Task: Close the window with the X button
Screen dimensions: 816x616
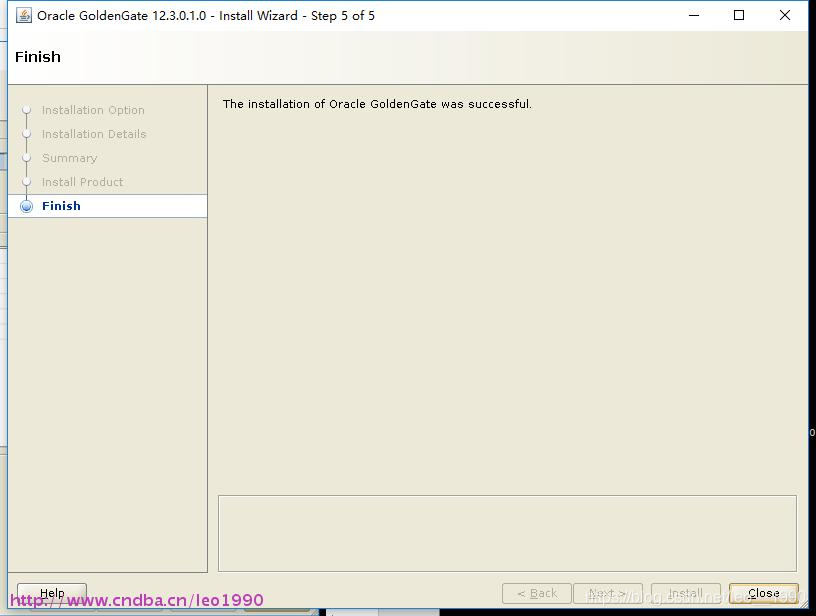Action: pos(785,16)
